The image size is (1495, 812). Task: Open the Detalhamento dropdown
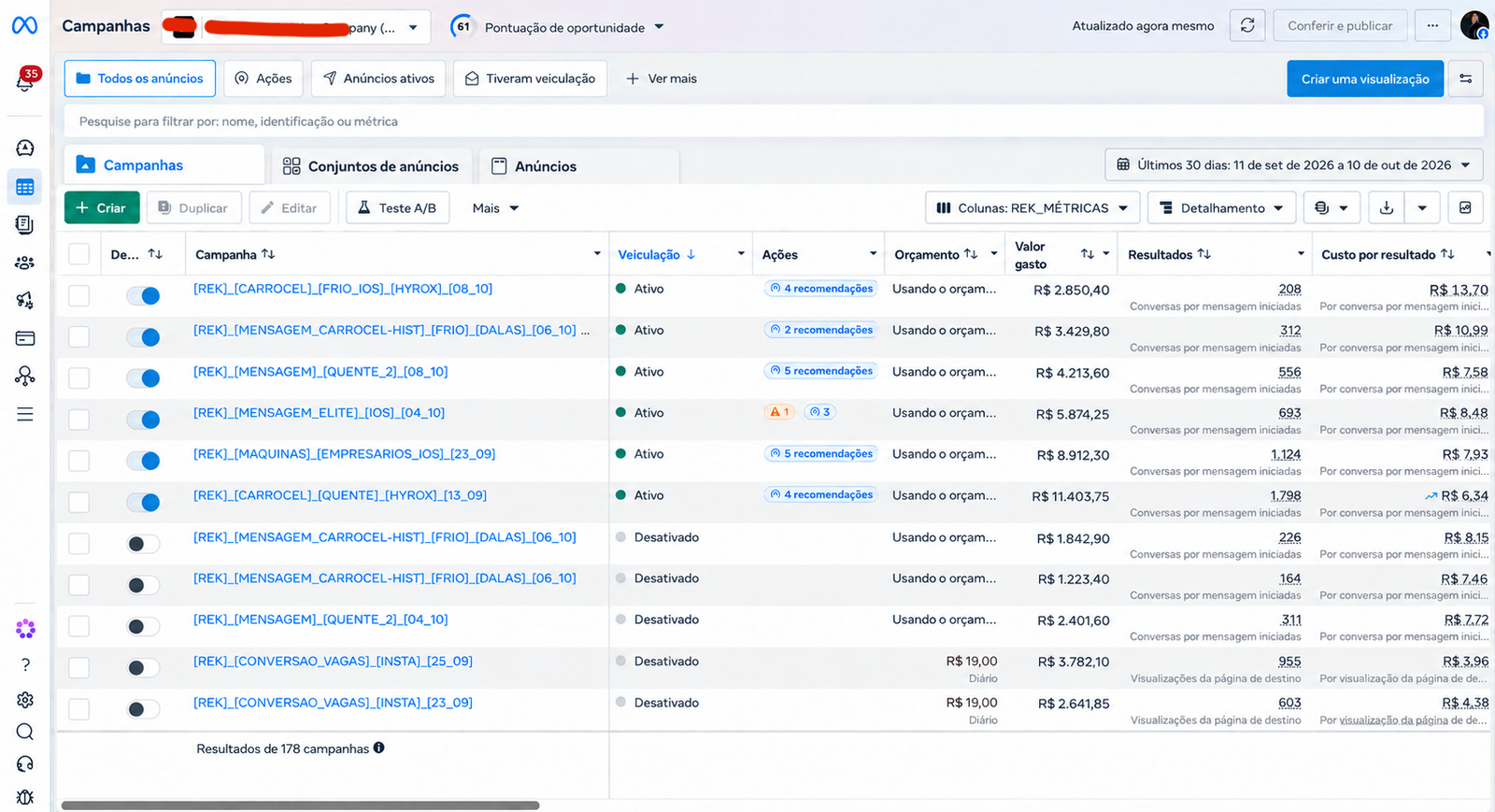1222,208
